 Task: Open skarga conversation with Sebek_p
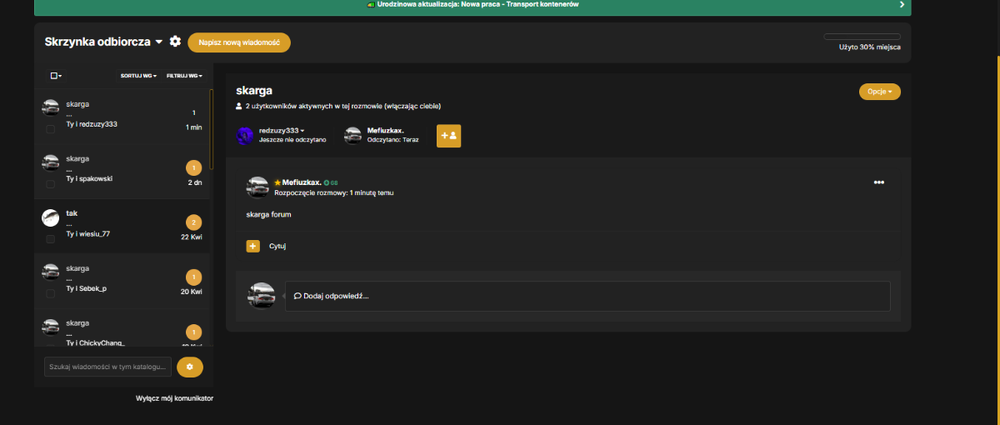tap(122, 281)
